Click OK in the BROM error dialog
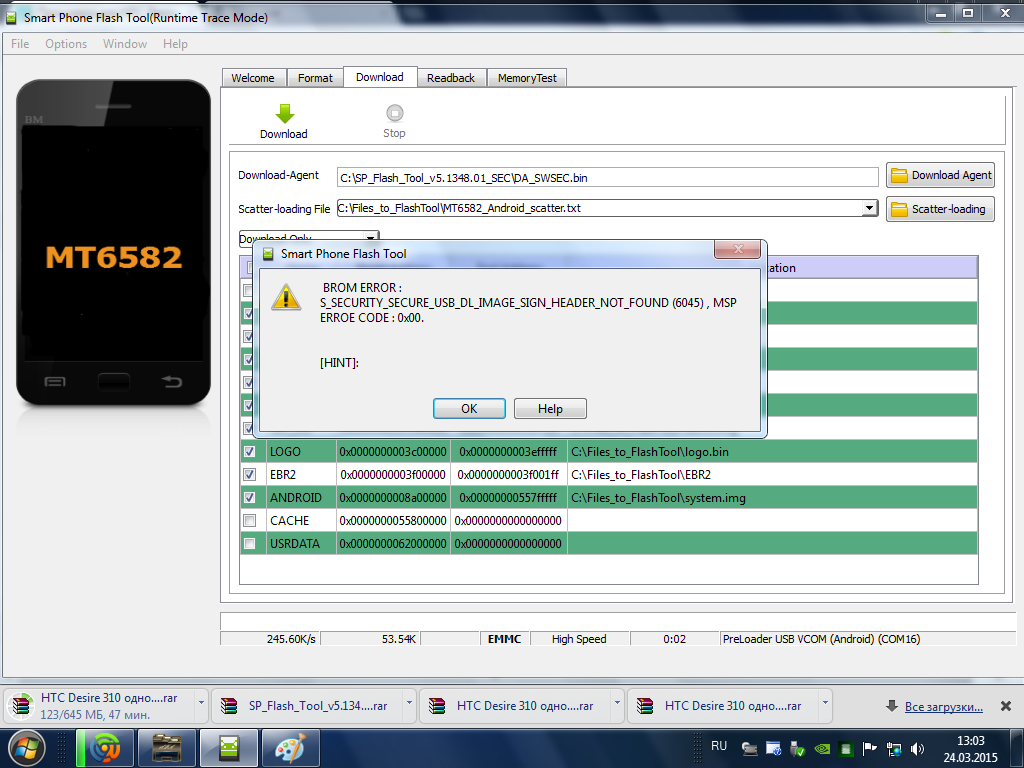 (x=469, y=409)
